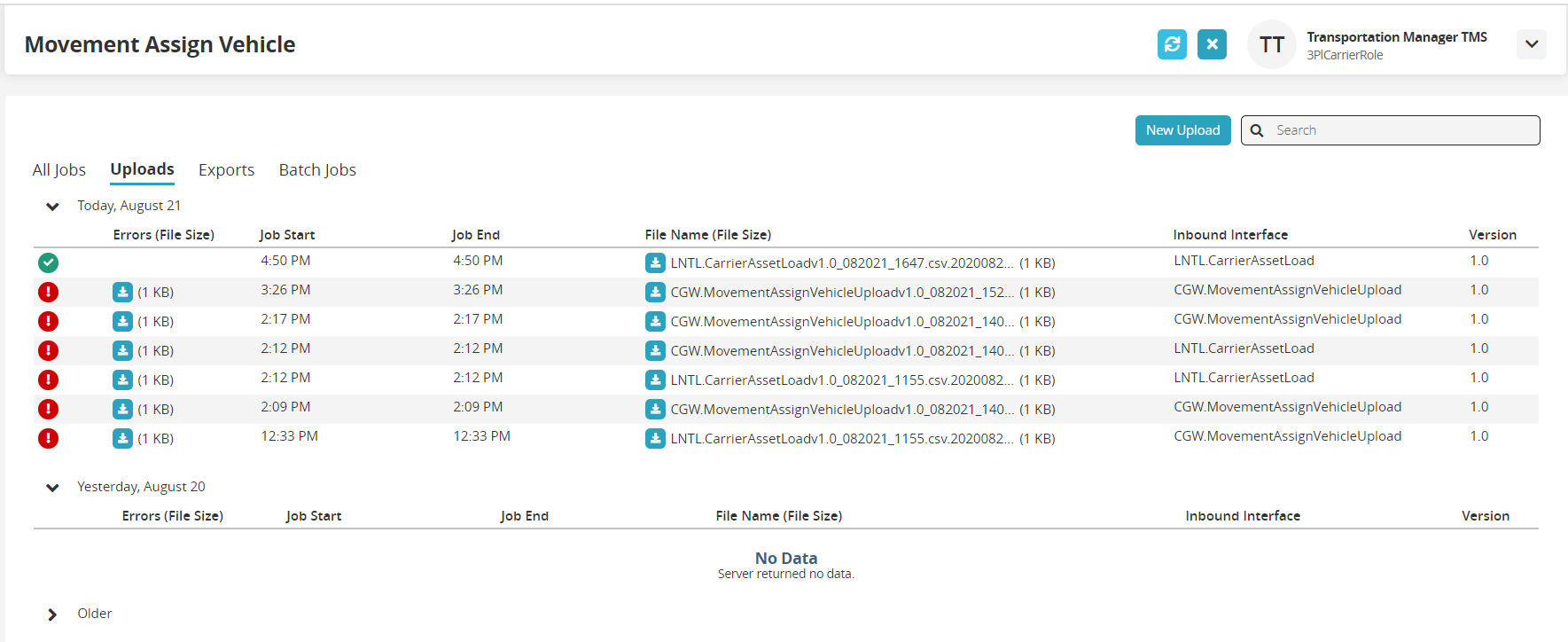1568x642 pixels.
Task: Download error file for 2:09 PM job
Action: click(x=123, y=409)
